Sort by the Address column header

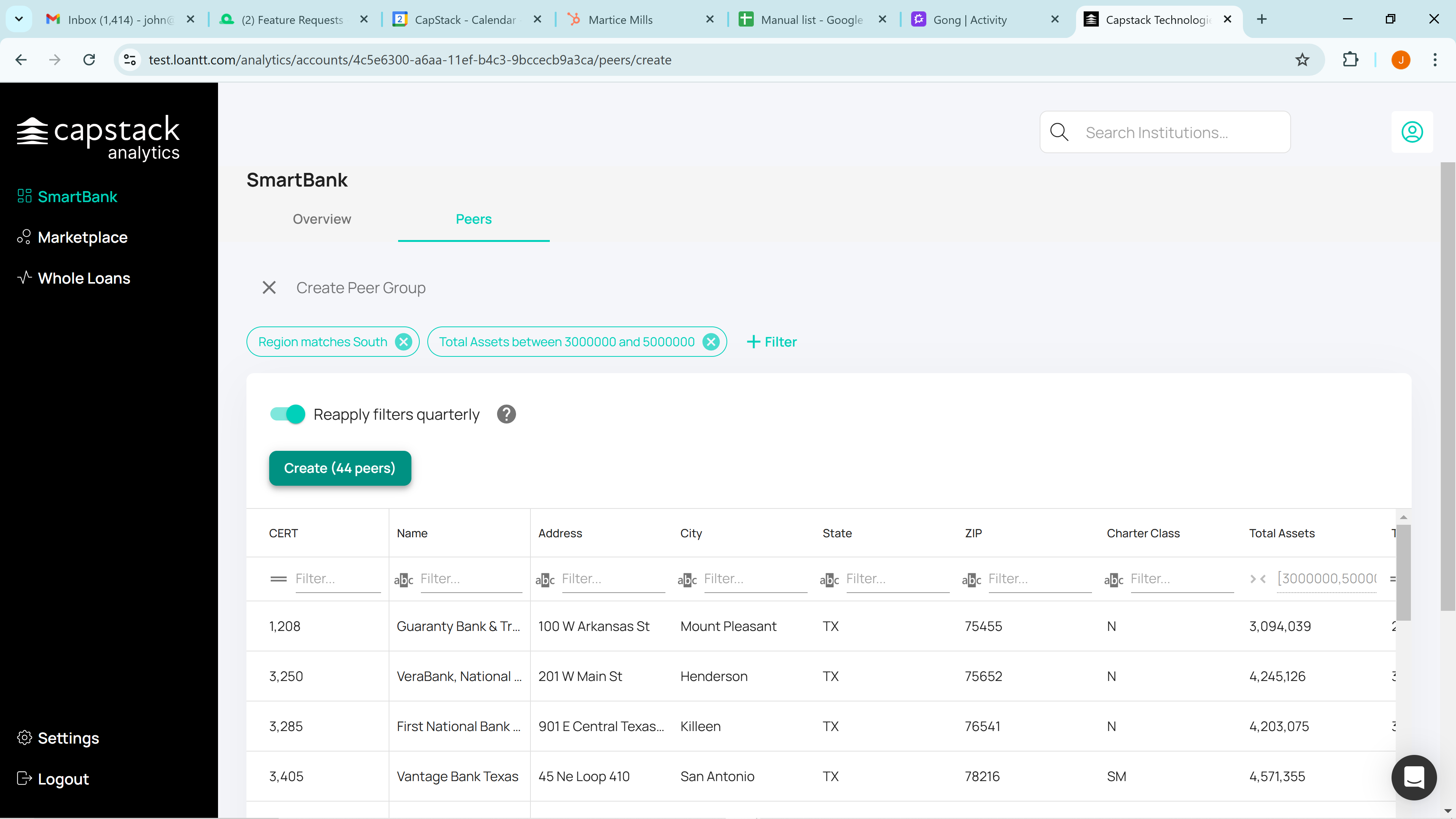click(560, 533)
